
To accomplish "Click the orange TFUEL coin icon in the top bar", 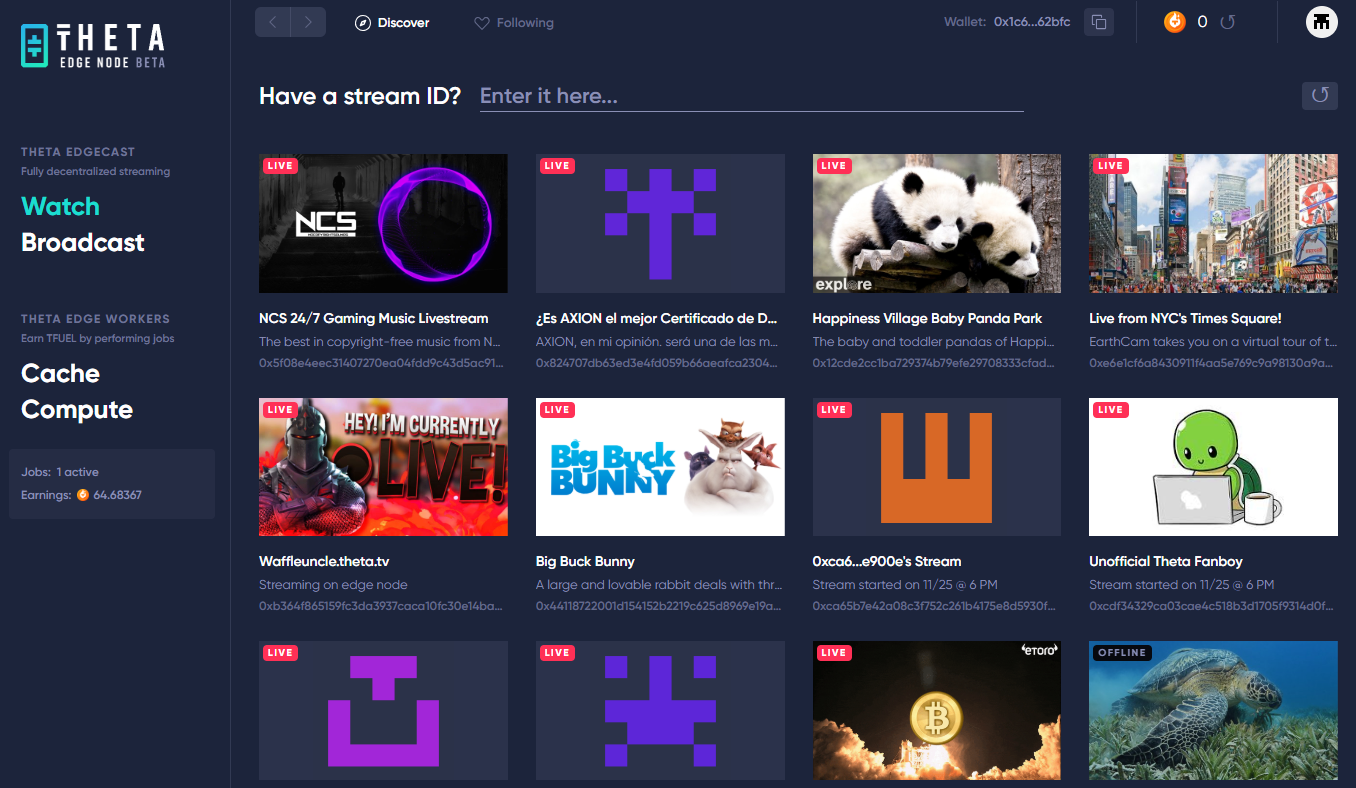I will click(1174, 21).
